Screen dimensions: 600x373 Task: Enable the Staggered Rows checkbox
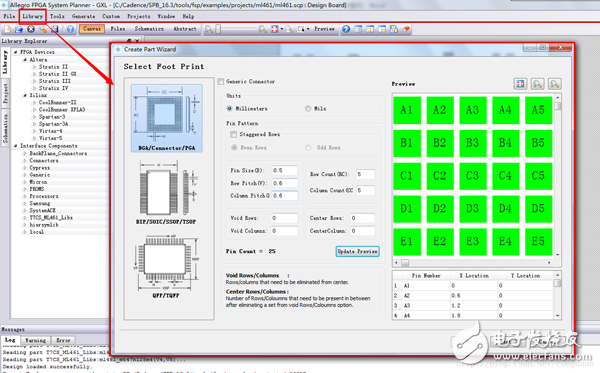click(233, 134)
